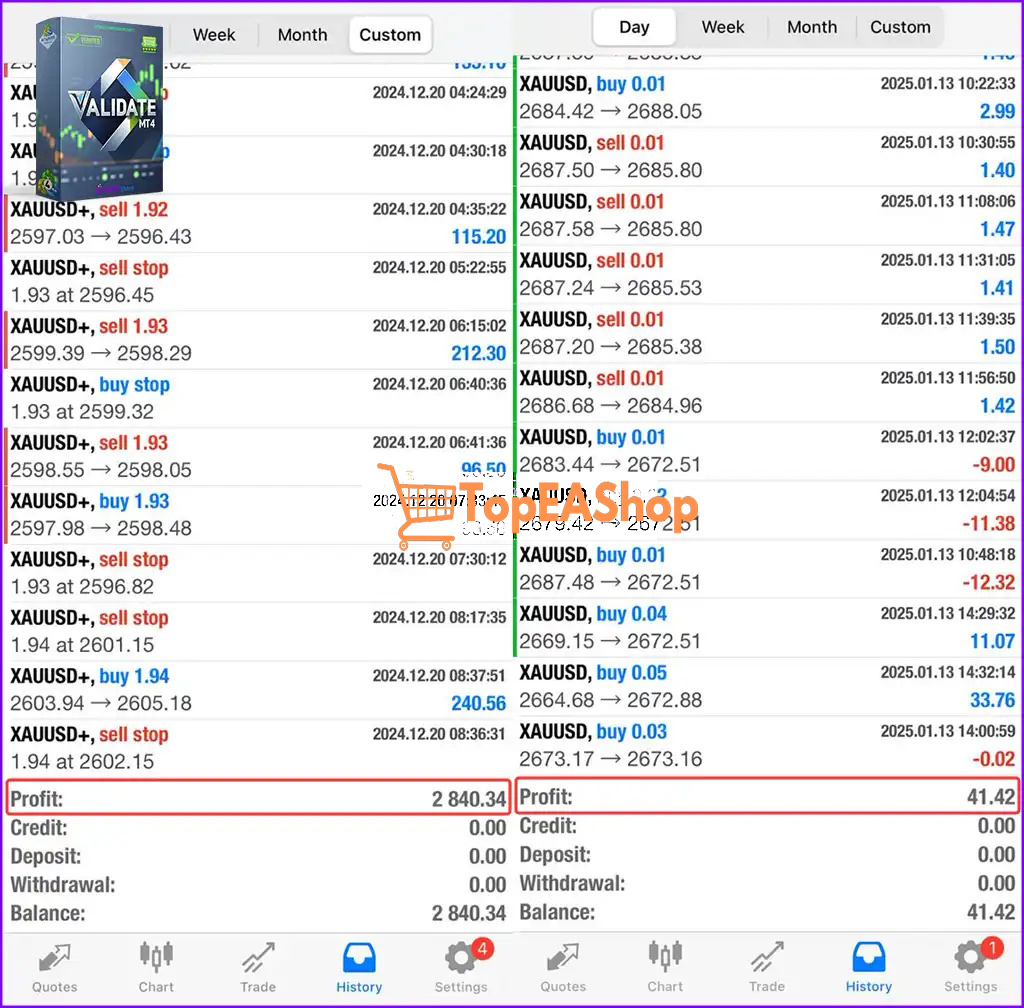Screen dimensions: 1024x1008
Task: Select XAUUSD buy 0.05 trade showing 33.76
Action: coord(767,686)
